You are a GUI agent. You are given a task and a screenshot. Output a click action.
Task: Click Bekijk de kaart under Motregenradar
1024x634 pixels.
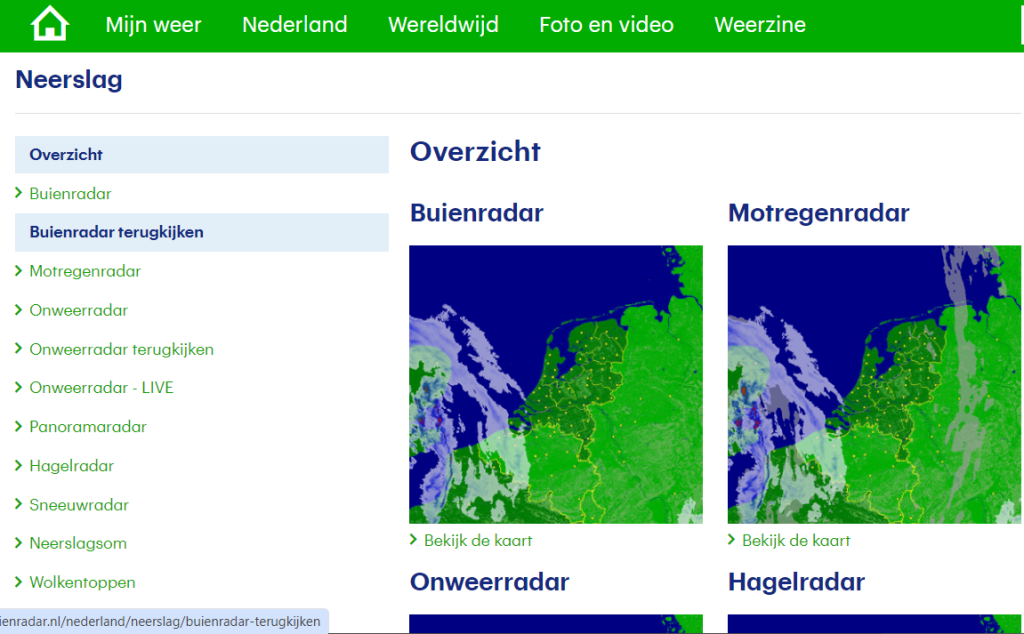[x=796, y=541]
